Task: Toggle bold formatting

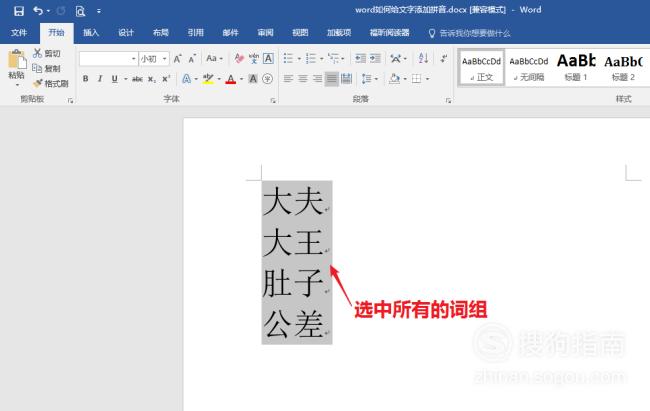Action: coord(85,79)
